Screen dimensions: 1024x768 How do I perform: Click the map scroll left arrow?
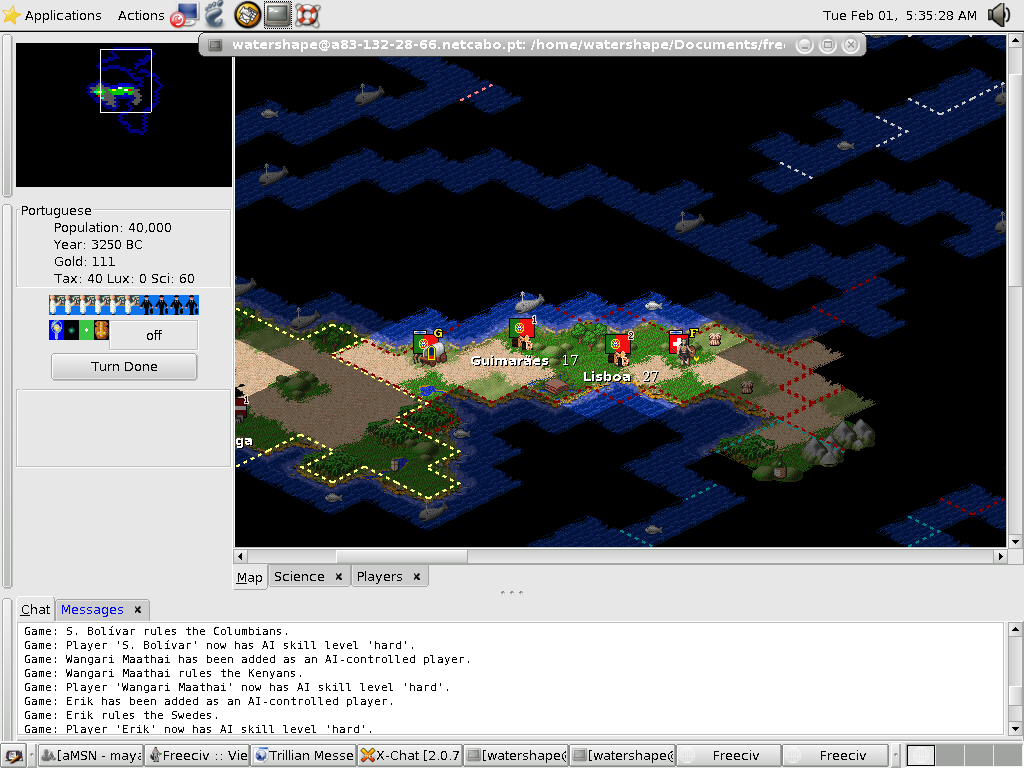pyautogui.click(x=240, y=556)
